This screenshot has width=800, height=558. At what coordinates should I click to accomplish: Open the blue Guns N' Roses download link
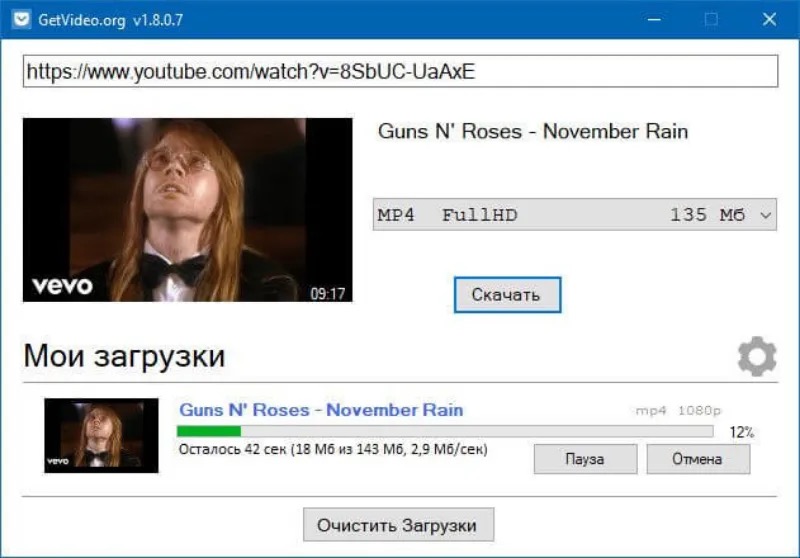click(x=321, y=410)
